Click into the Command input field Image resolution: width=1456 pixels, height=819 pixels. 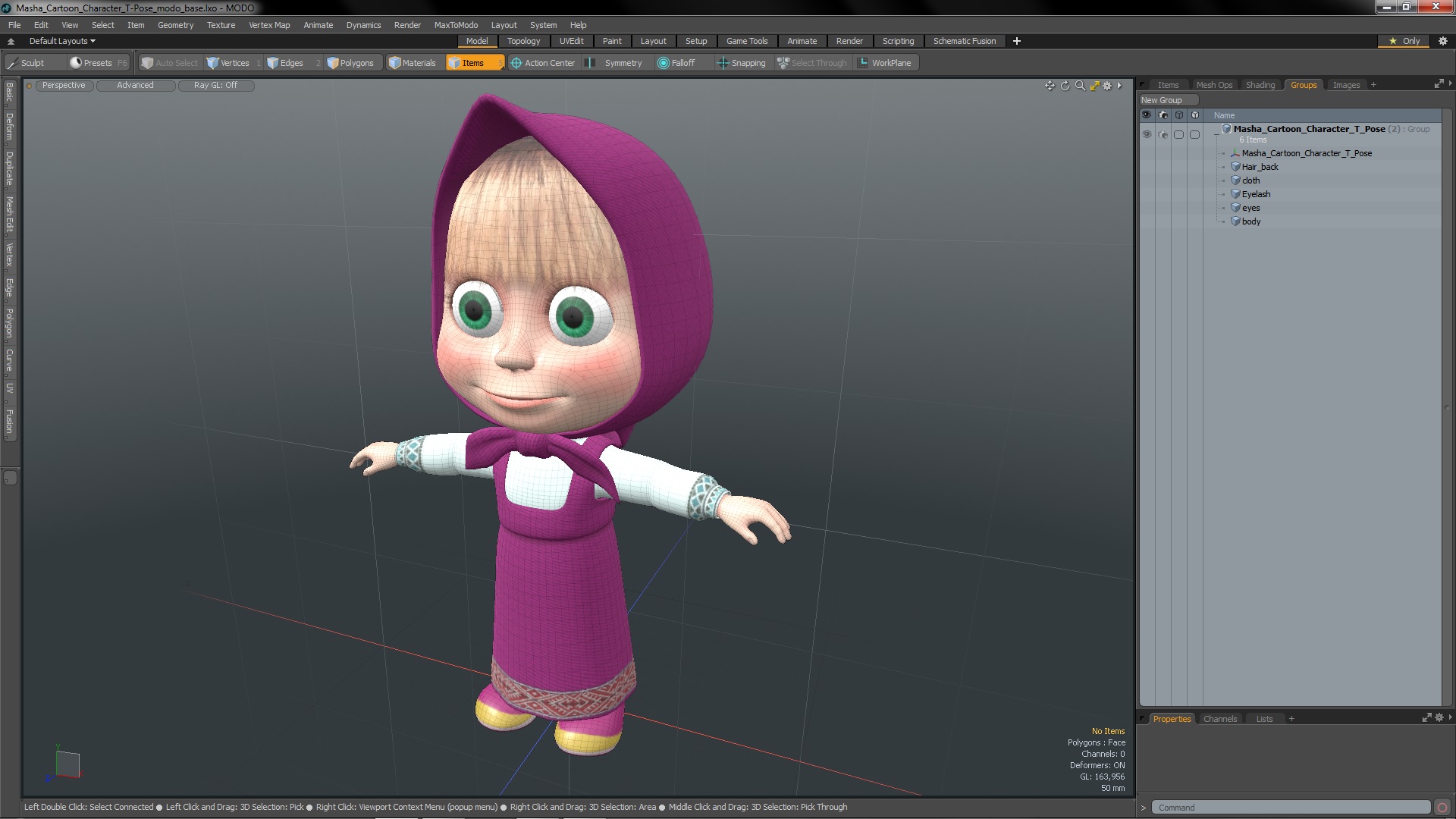click(x=1291, y=808)
